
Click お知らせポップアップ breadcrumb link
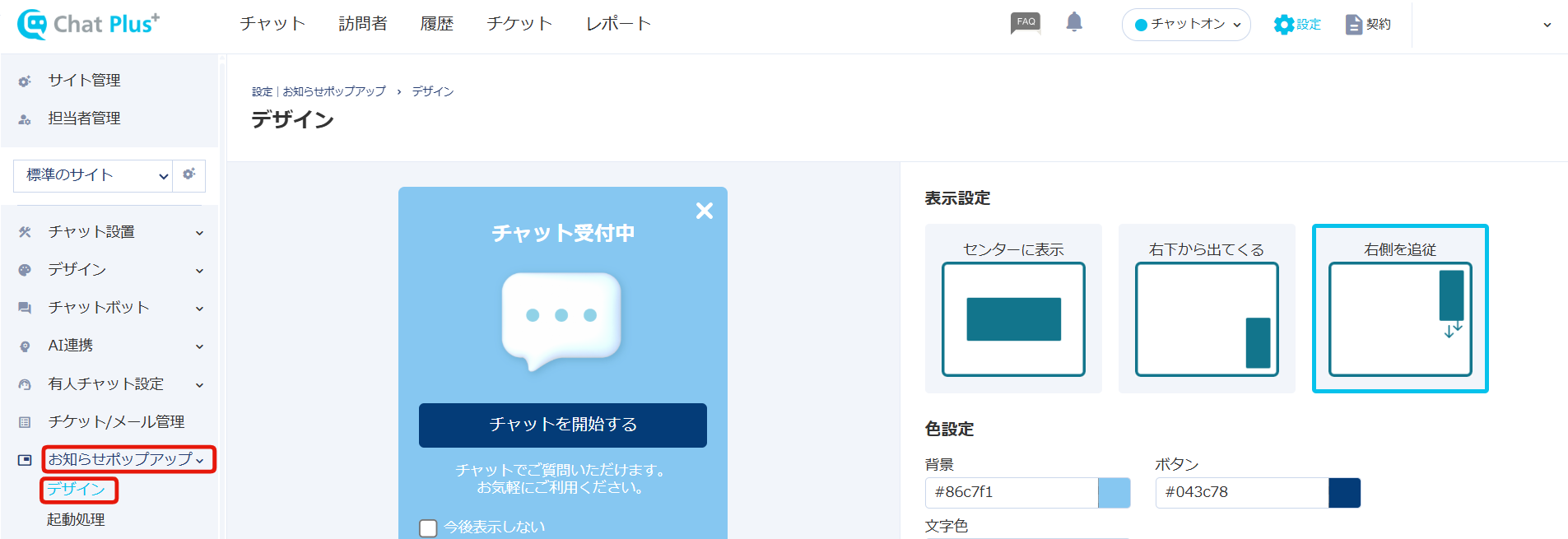tap(334, 91)
